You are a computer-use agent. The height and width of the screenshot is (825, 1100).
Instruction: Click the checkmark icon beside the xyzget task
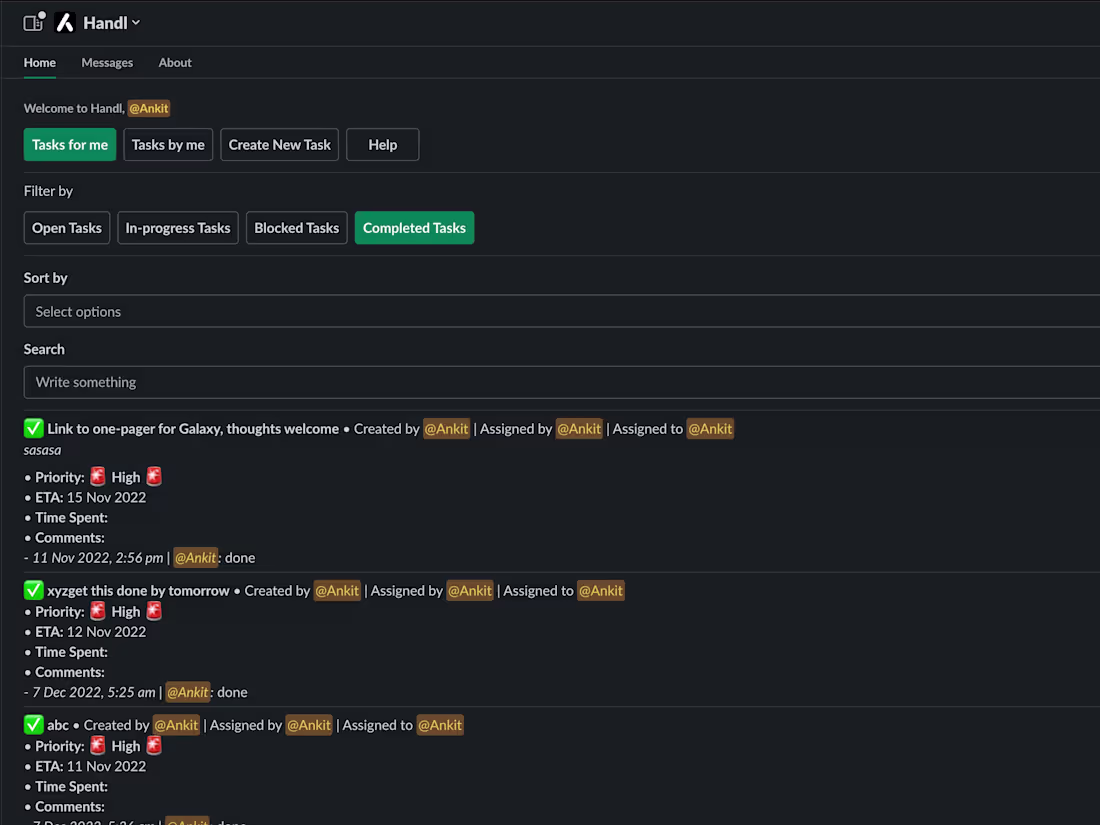coord(33,590)
